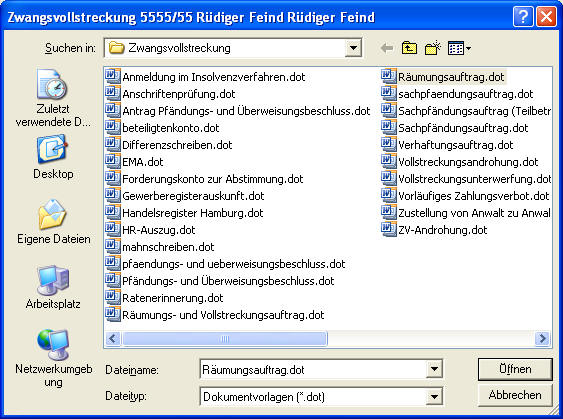This screenshot has width=563, height=419.
Task: Select Arbeitsplatz in the sidebar
Action: (x=53, y=287)
